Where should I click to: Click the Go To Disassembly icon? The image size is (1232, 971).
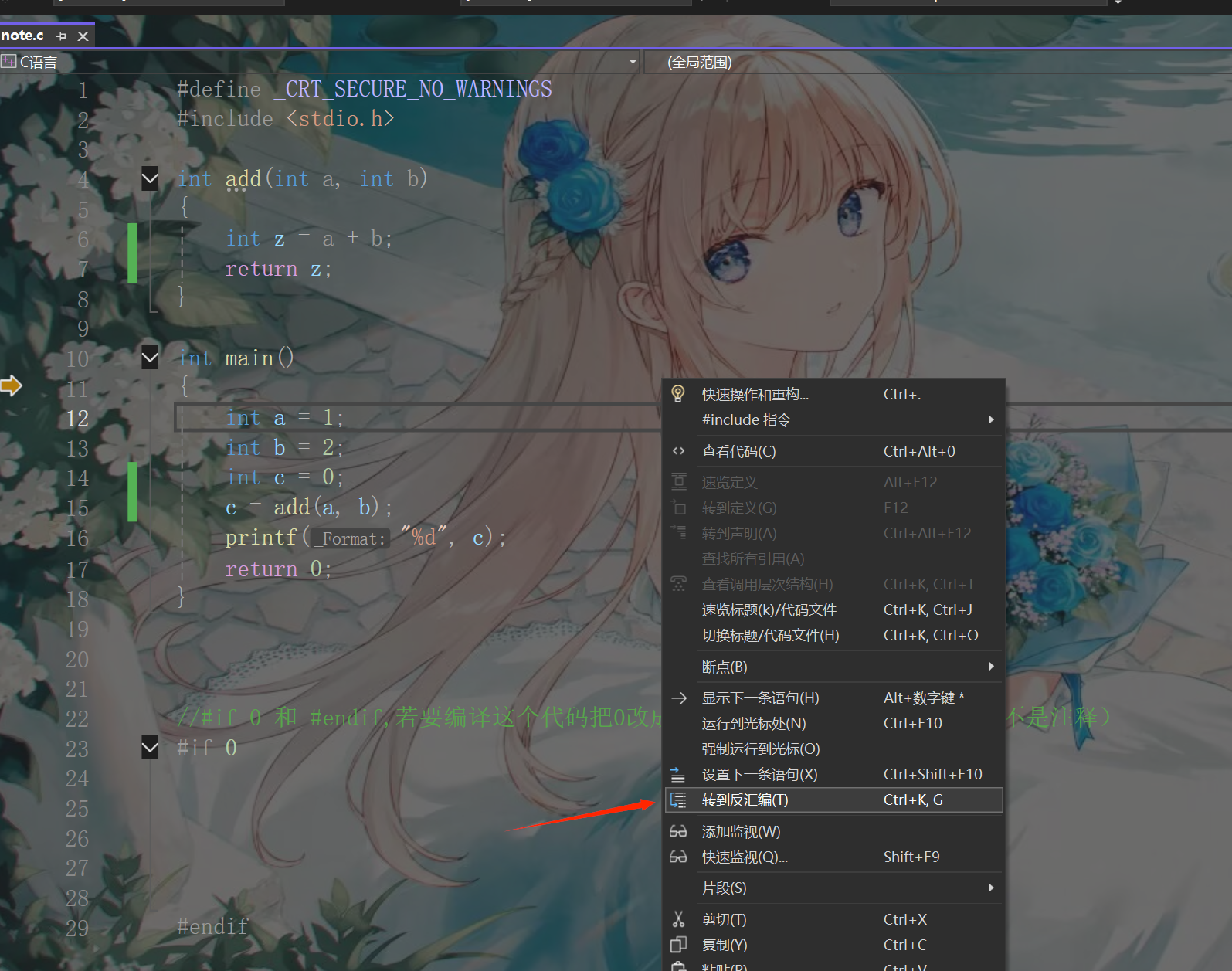[678, 800]
